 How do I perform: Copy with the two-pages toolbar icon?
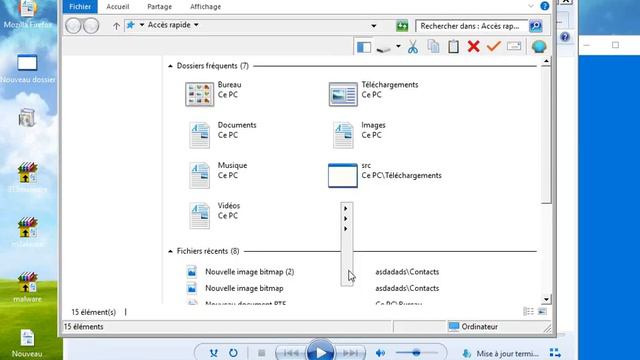click(433, 47)
